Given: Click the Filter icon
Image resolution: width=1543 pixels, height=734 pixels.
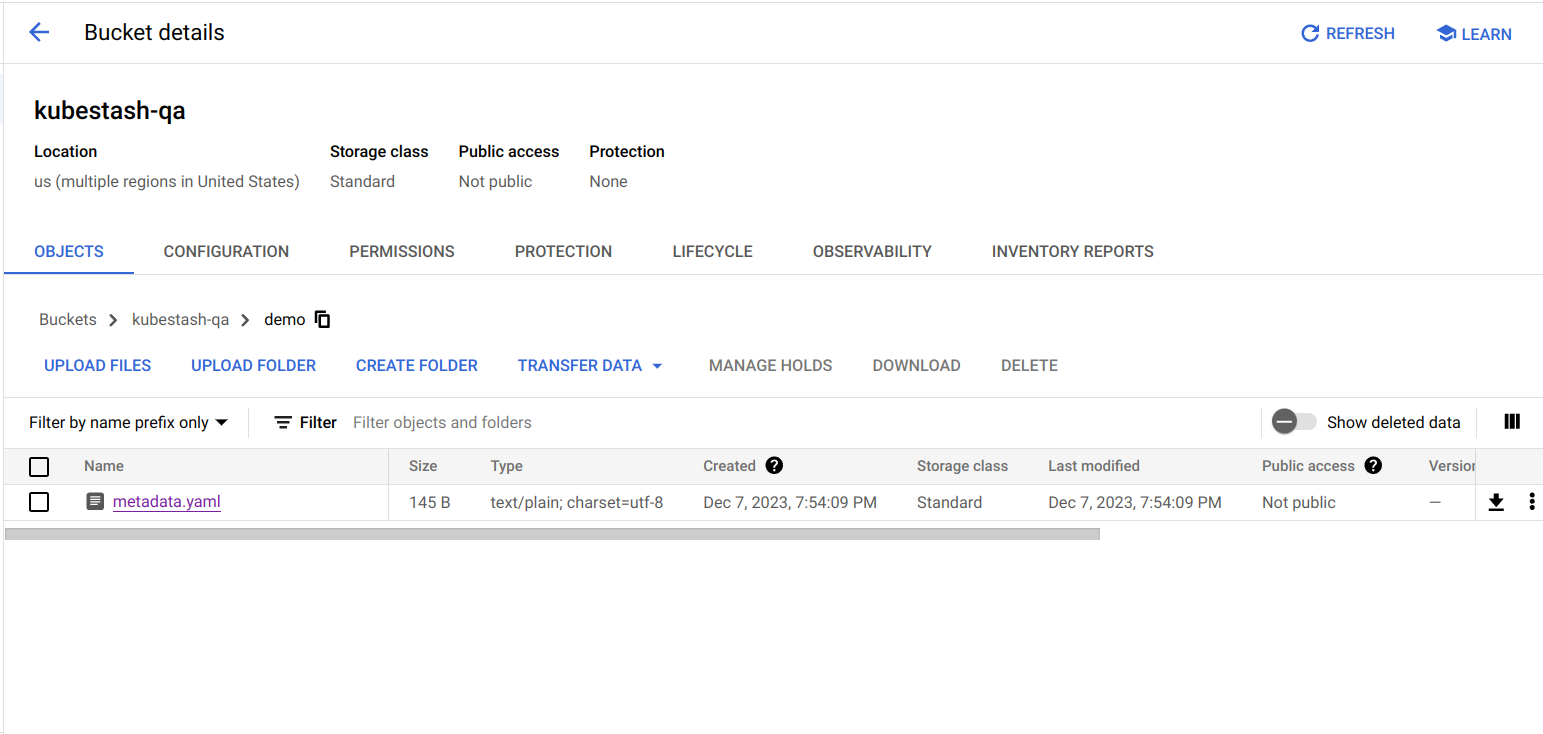Looking at the screenshot, I should coord(283,422).
